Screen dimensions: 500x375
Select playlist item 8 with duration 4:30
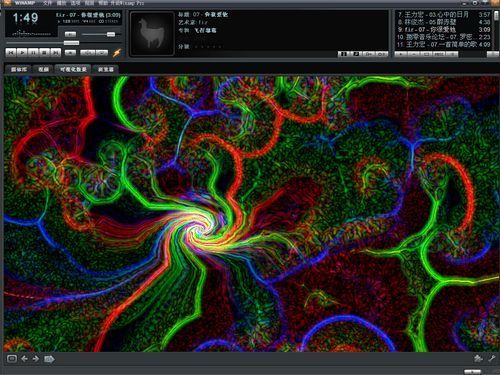pos(443,22)
